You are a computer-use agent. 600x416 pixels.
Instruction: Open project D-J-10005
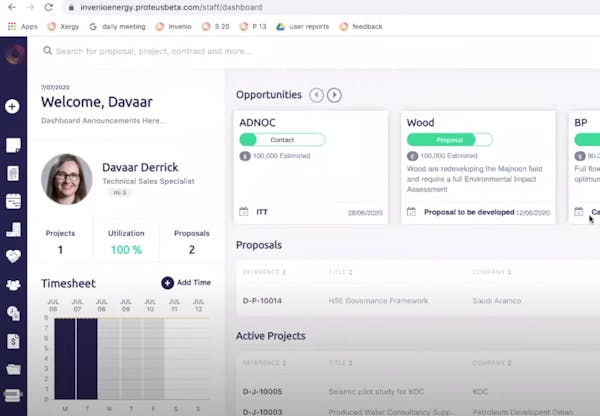[262, 392]
